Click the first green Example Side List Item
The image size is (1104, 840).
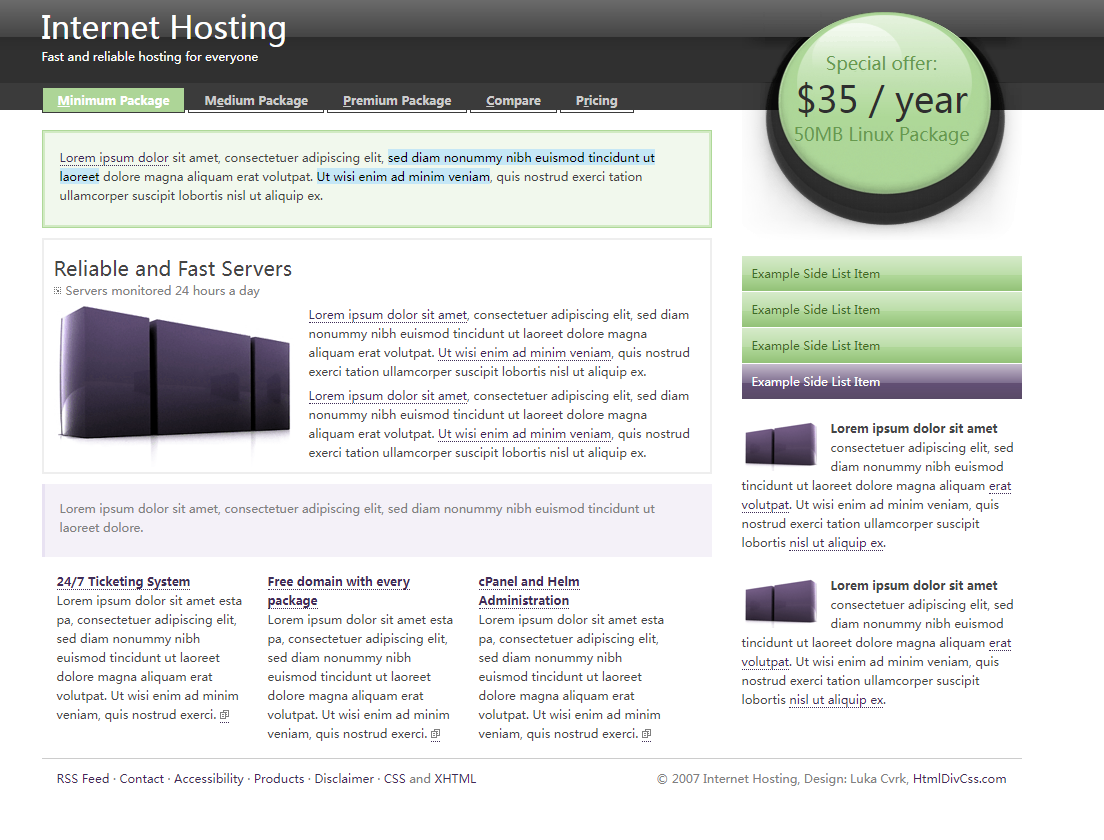click(881, 274)
